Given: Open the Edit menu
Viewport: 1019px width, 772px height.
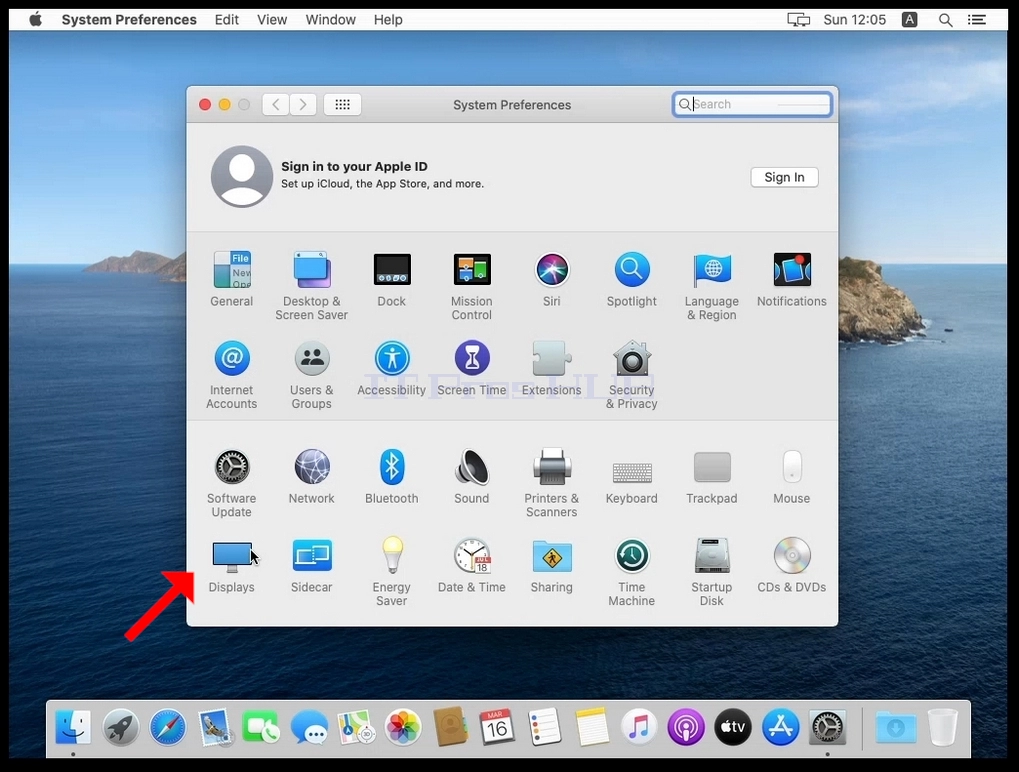Looking at the screenshot, I should point(227,19).
